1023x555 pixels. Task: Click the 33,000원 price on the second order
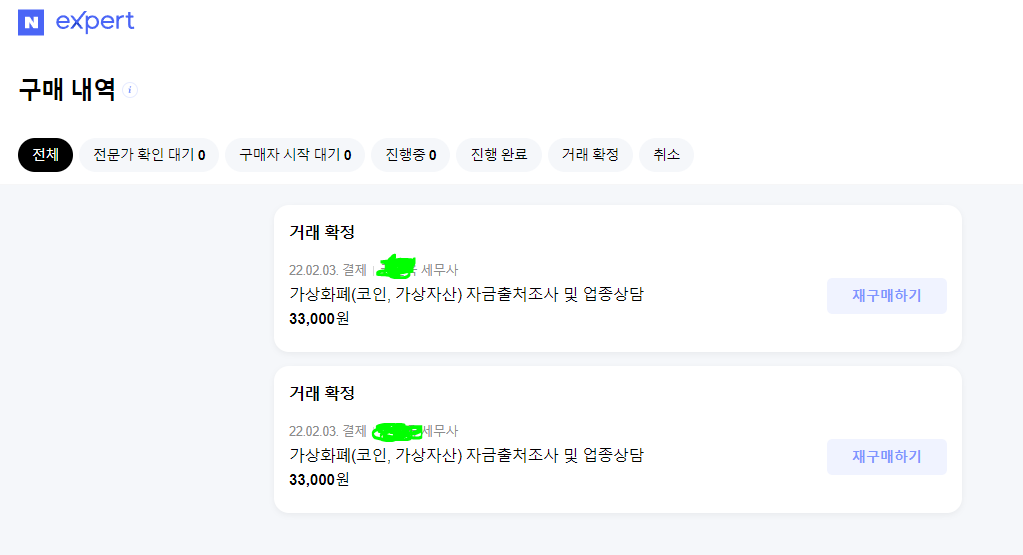(319, 480)
